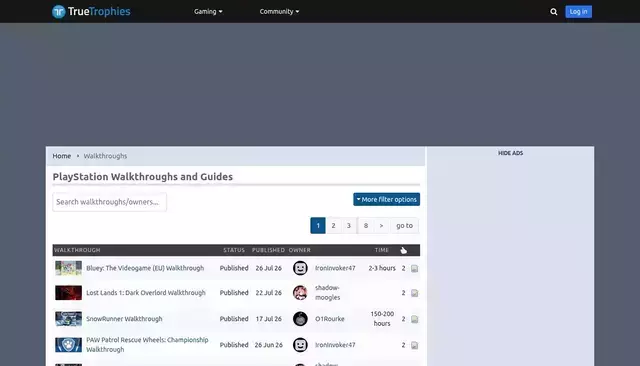This screenshot has width=640, height=366.
Task: Click the first IronInvoker47 avatar in Bluey row
Action: [x=300, y=268]
